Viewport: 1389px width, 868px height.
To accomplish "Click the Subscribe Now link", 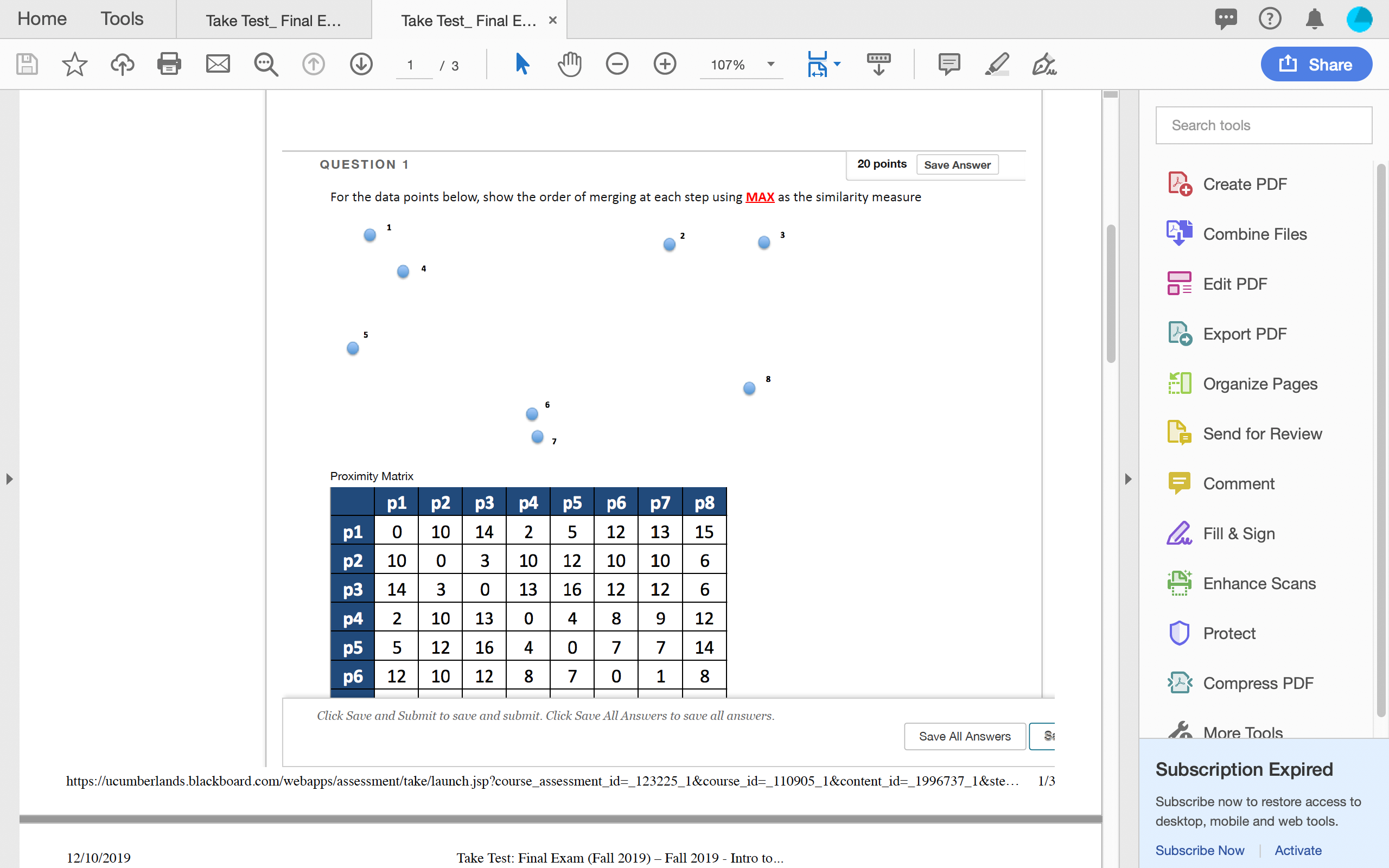I will (x=1200, y=850).
